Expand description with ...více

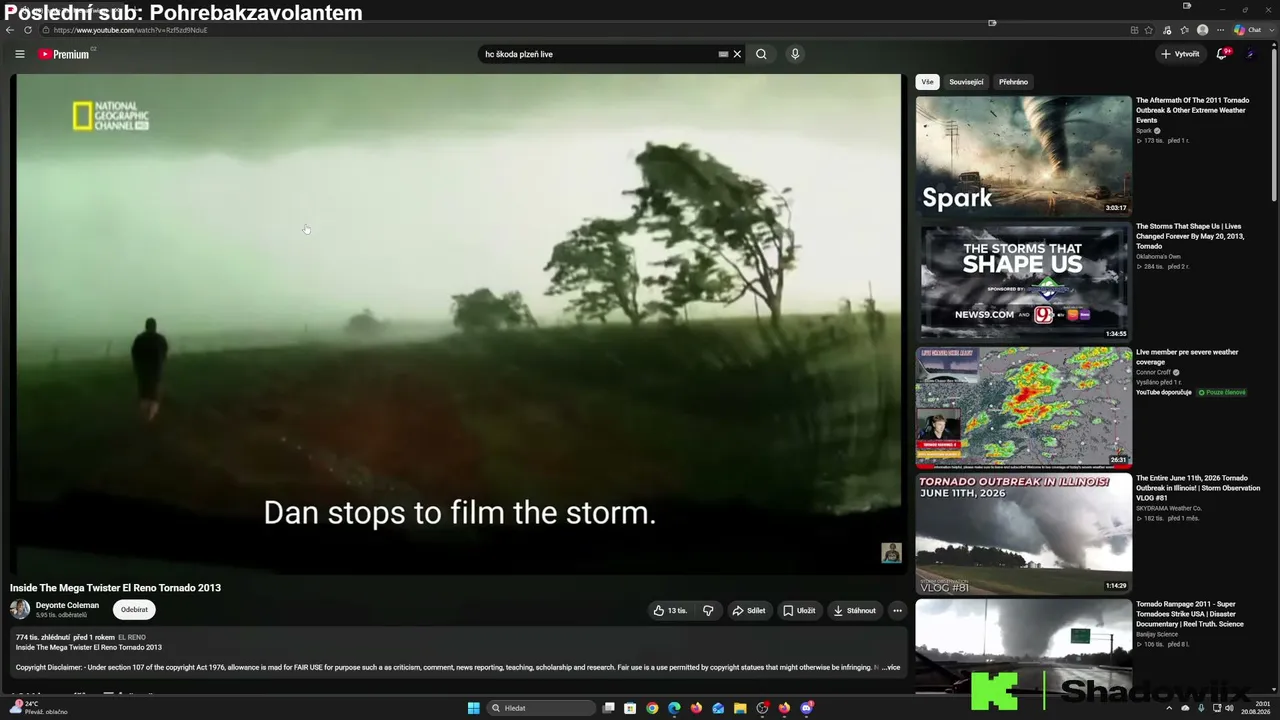890,667
